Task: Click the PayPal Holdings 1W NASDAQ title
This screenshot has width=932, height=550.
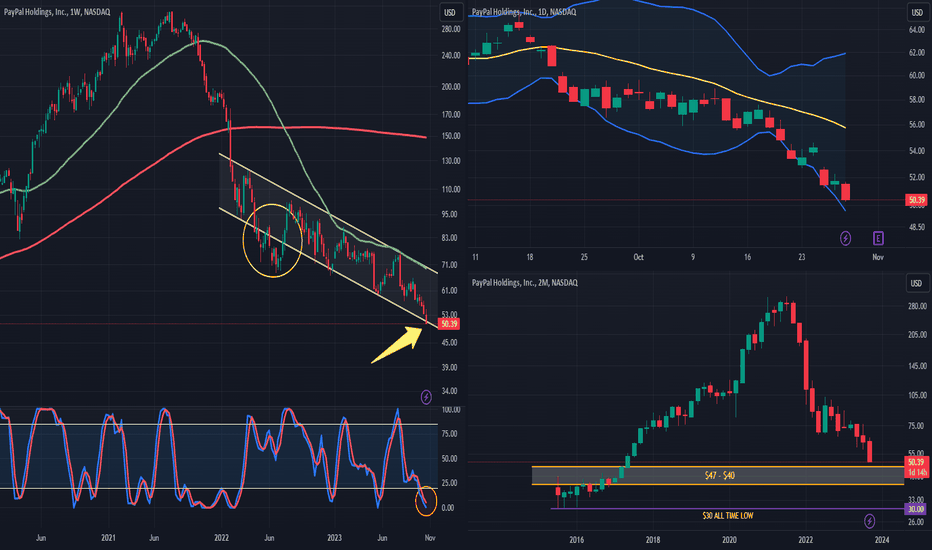Action: tap(57, 12)
